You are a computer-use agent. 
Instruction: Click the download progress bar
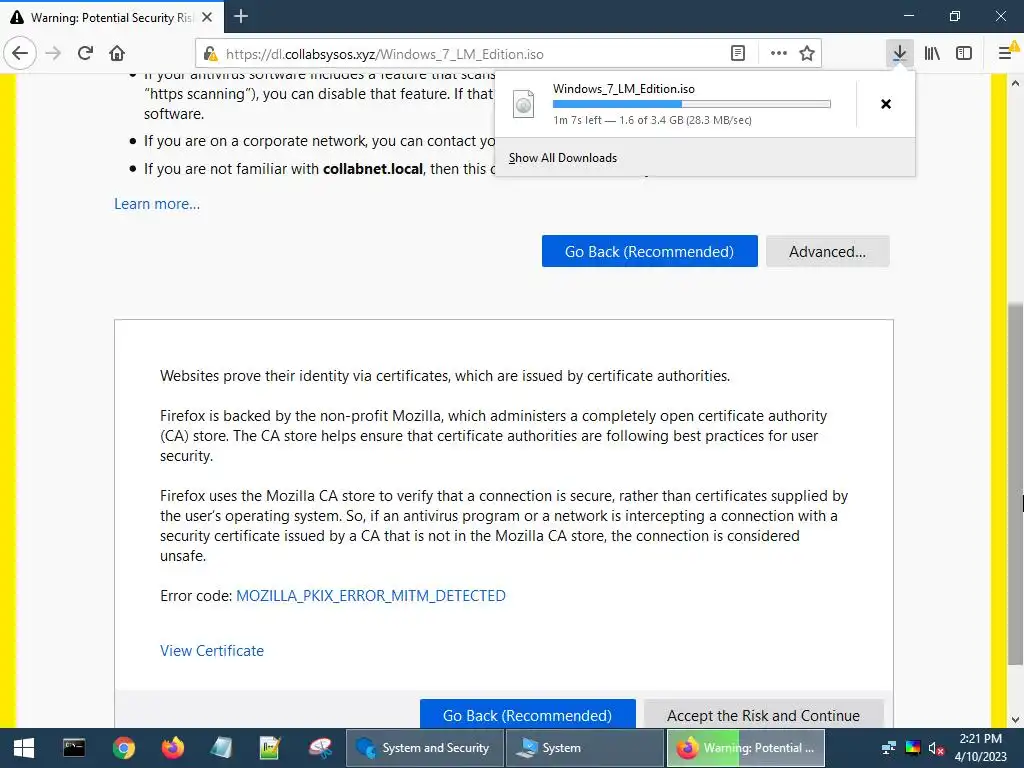tap(692, 104)
